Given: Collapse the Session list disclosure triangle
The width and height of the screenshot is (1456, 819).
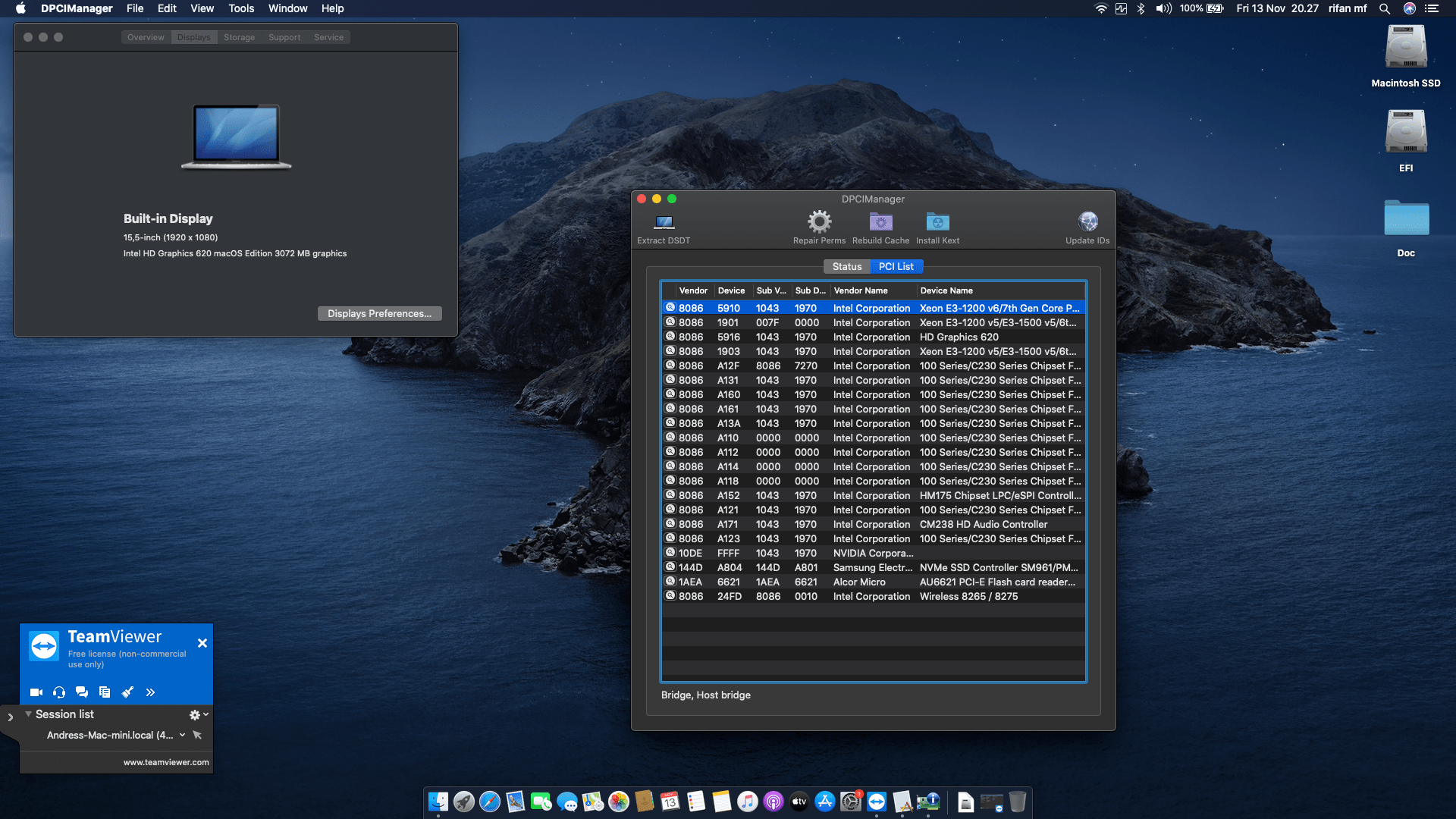Looking at the screenshot, I should click(x=29, y=714).
